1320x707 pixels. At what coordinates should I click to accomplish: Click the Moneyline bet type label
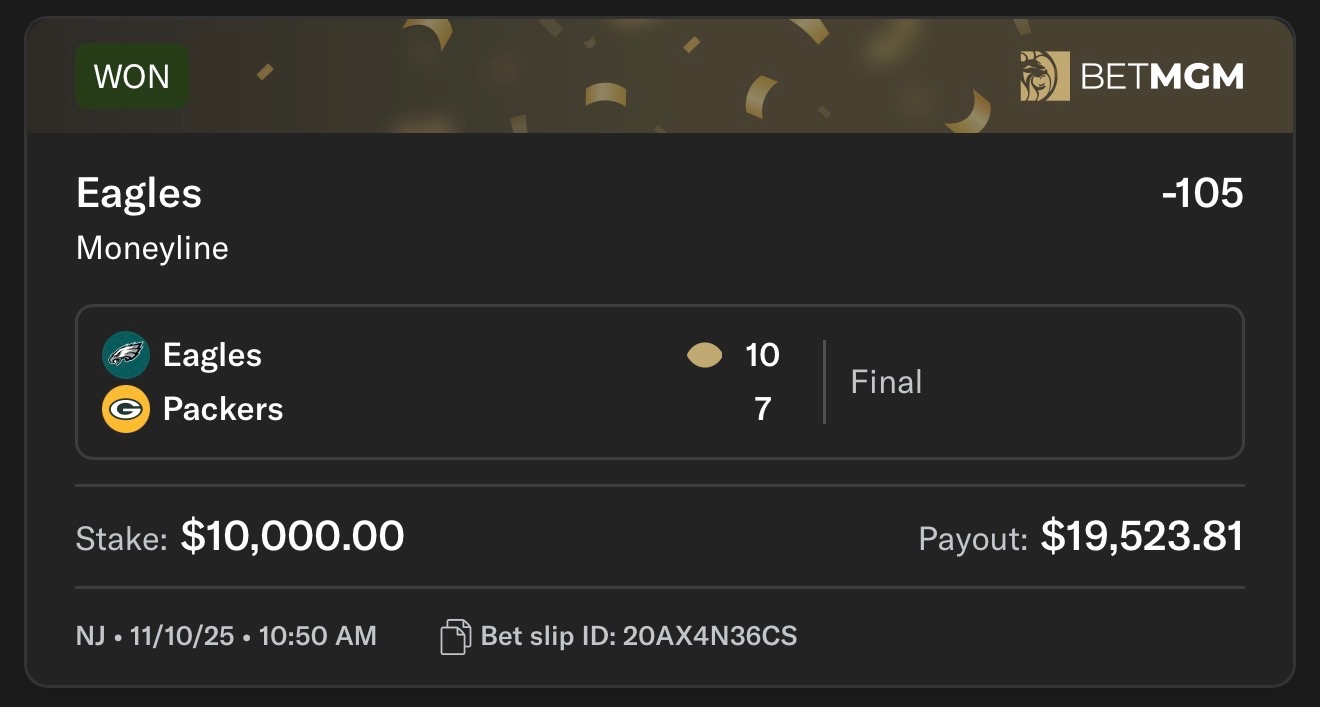click(x=152, y=248)
